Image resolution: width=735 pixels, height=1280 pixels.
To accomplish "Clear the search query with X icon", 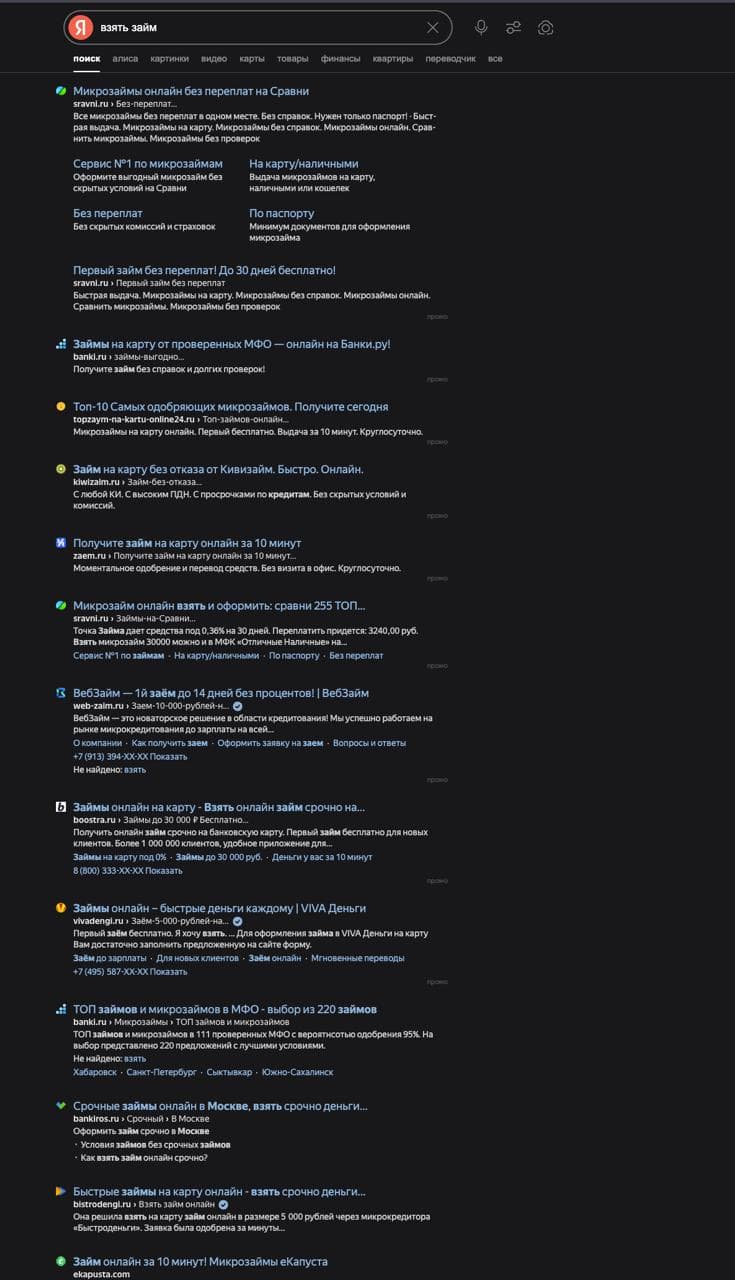I will pos(432,28).
